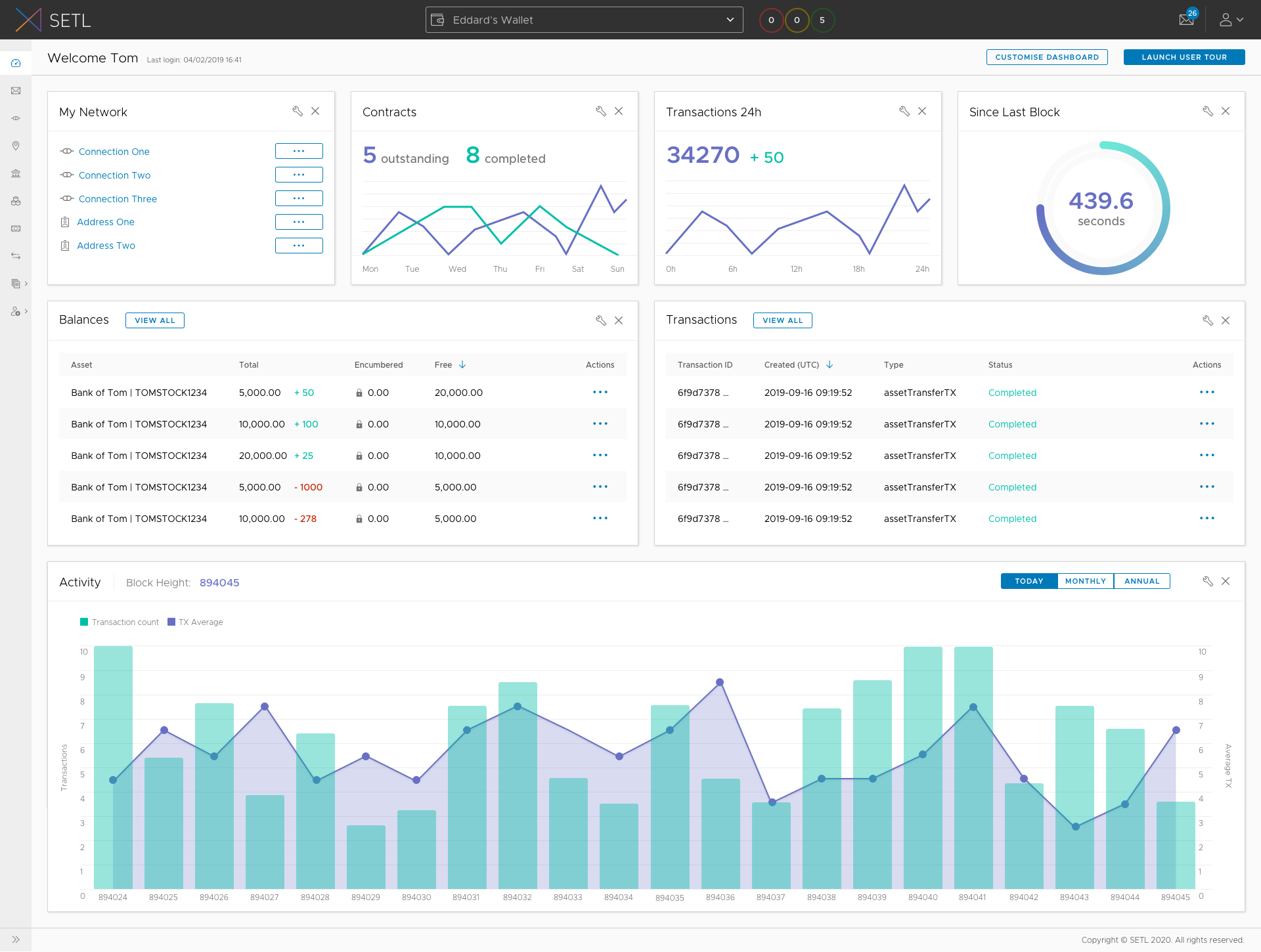Click the TX Average point at block 894036
Image resolution: width=1261 pixels, height=952 pixels.
(x=720, y=682)
